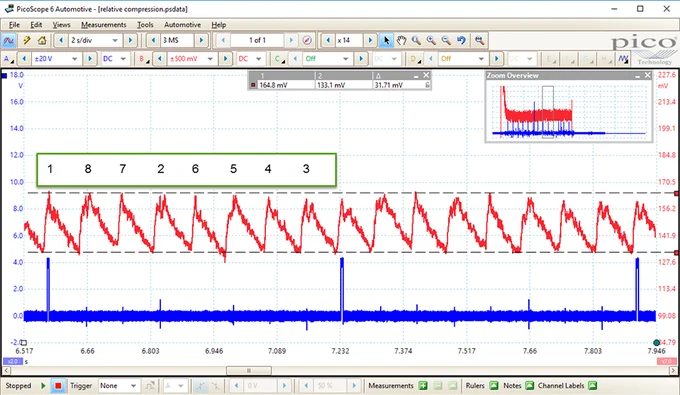
Task: Click the red Stop capture button
Action: click(x=58, y=385)
